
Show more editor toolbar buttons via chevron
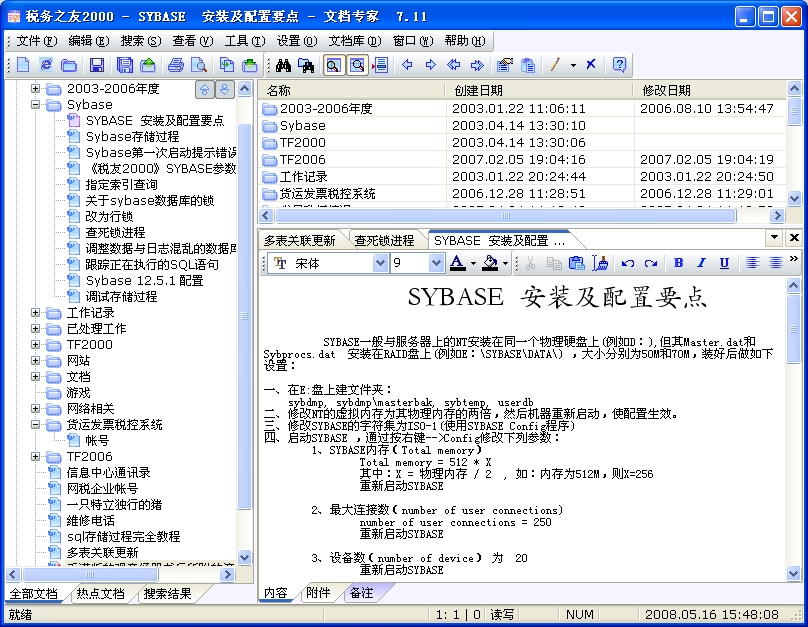tap(794, 260)
